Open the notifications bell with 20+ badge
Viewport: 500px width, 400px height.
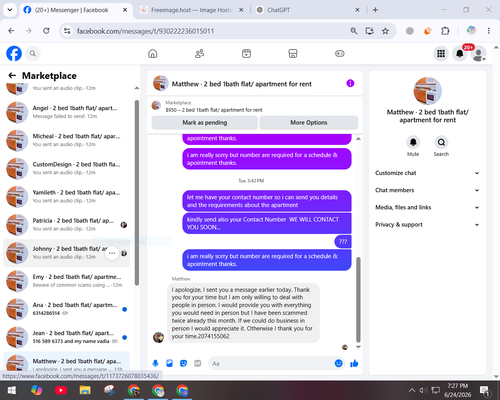coord(460,53)
